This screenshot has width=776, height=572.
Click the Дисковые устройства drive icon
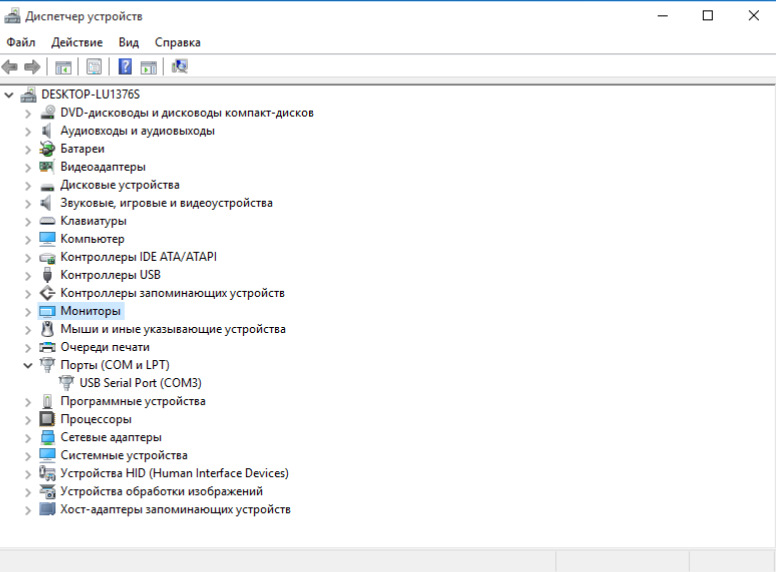(48, 187)
